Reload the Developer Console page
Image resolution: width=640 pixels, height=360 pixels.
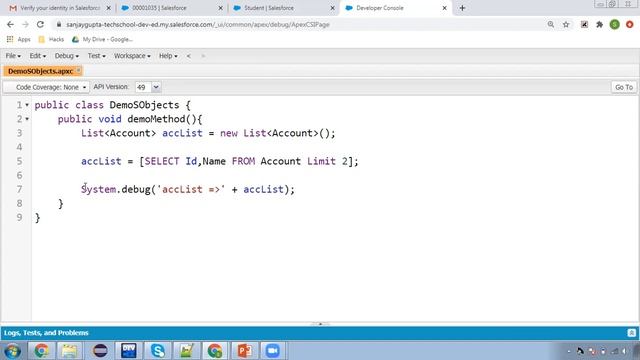40,24
